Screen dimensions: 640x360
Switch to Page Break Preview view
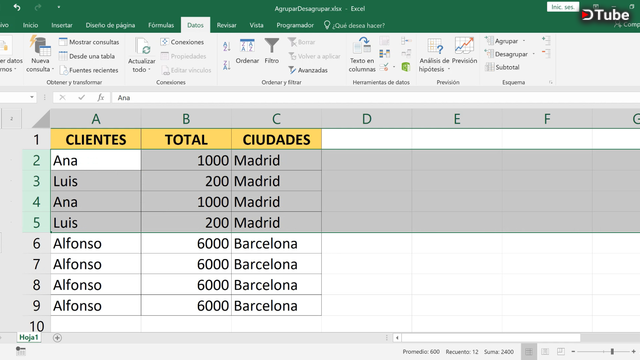pos(561,351)
